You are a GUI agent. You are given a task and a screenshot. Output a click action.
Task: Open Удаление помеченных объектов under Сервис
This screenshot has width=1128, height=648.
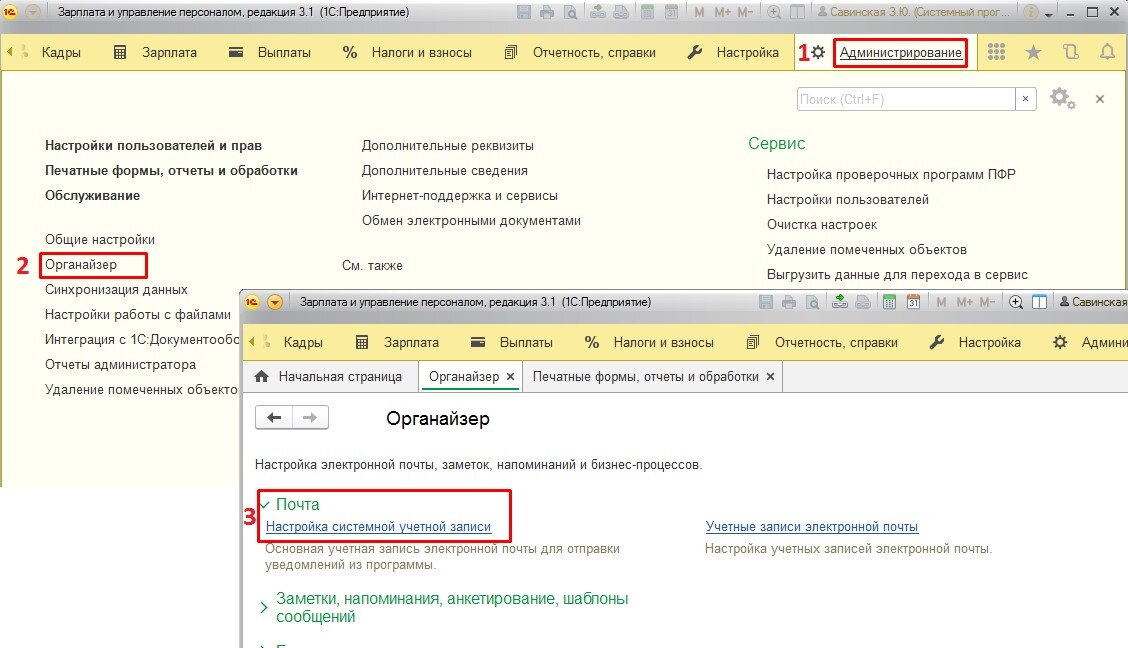[x=867, y=250]
